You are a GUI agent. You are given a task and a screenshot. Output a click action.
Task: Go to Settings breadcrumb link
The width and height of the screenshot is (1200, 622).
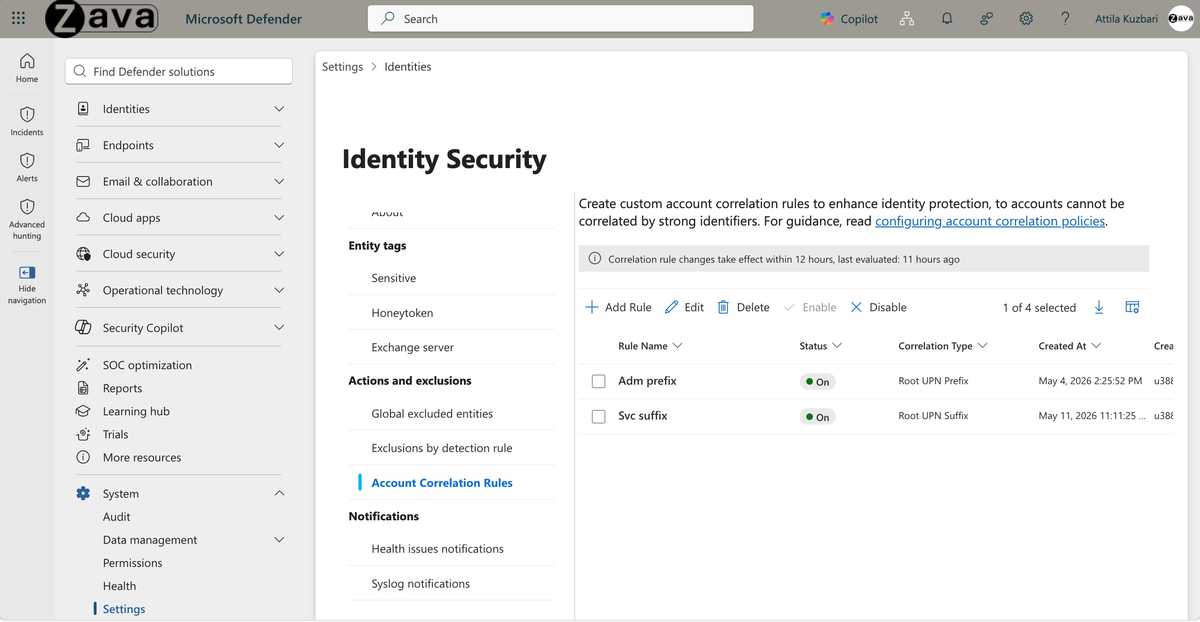[x=342, y=67]
